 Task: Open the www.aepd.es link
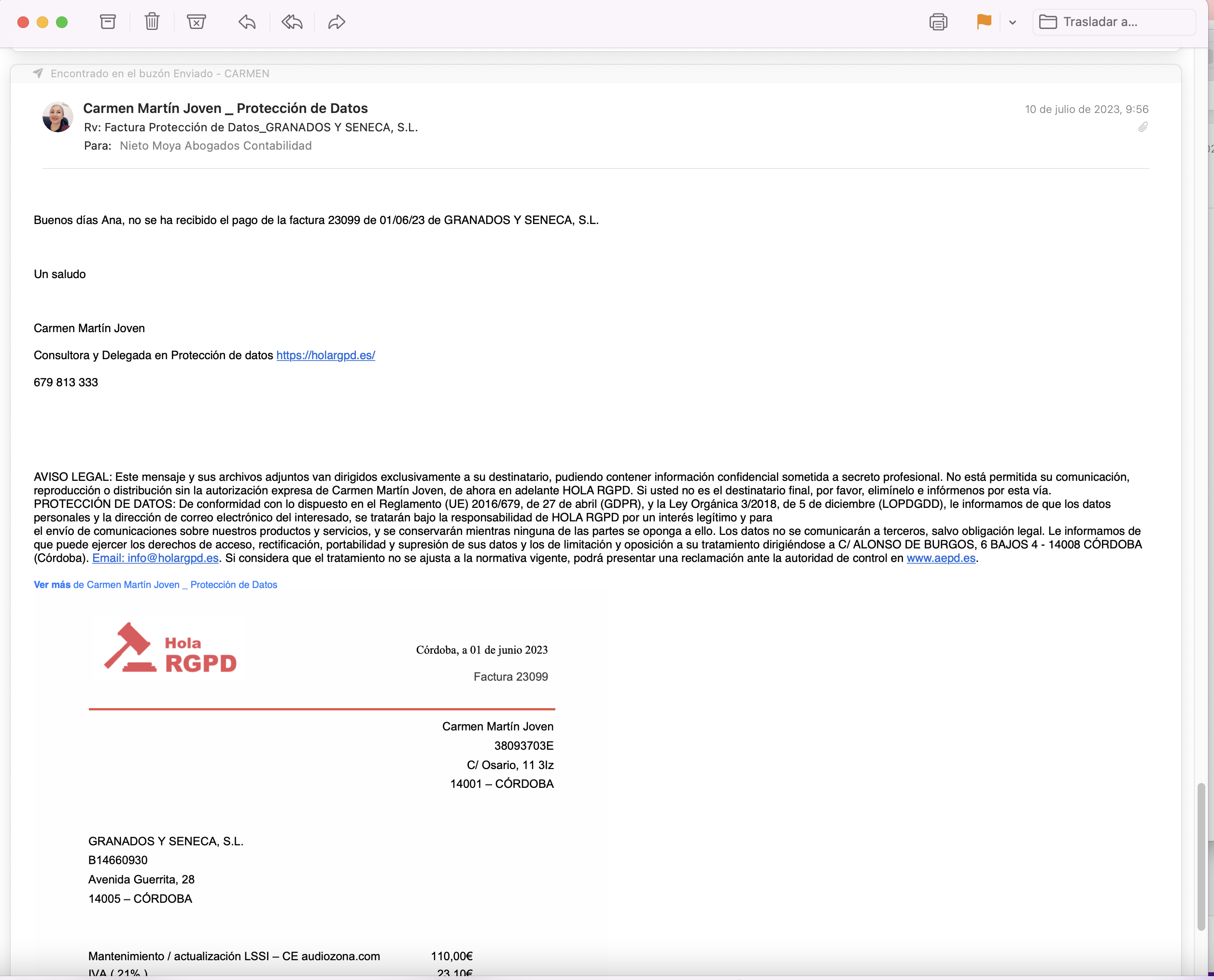[x=941, y=558]
